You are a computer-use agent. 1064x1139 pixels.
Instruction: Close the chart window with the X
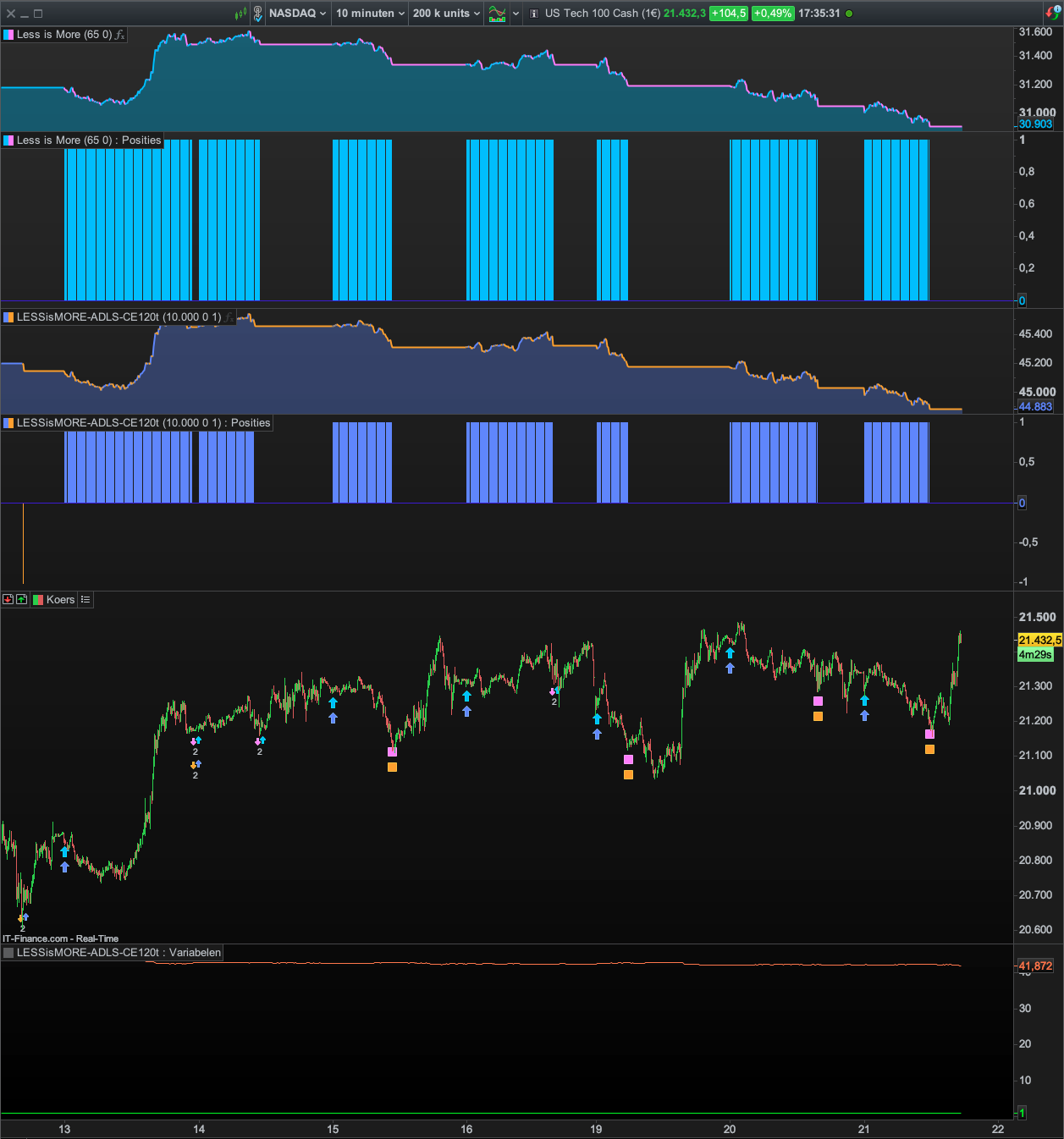pos(11,14)
